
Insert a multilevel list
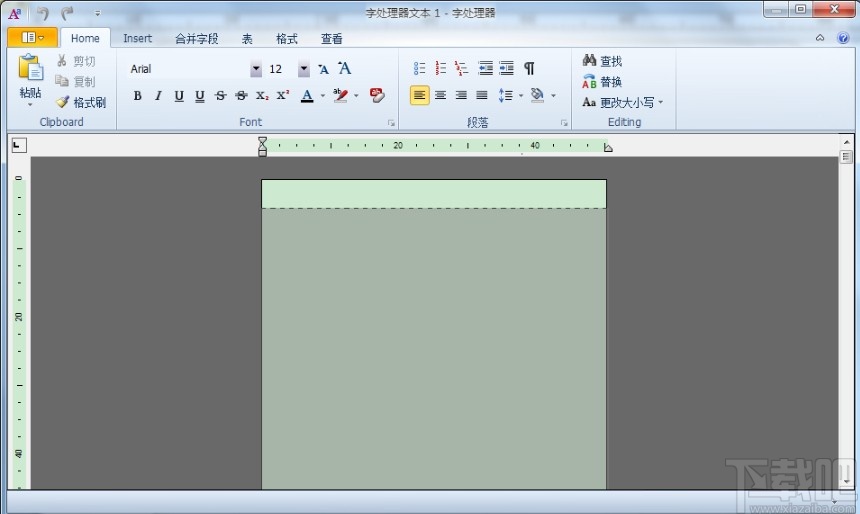point(462,68)
